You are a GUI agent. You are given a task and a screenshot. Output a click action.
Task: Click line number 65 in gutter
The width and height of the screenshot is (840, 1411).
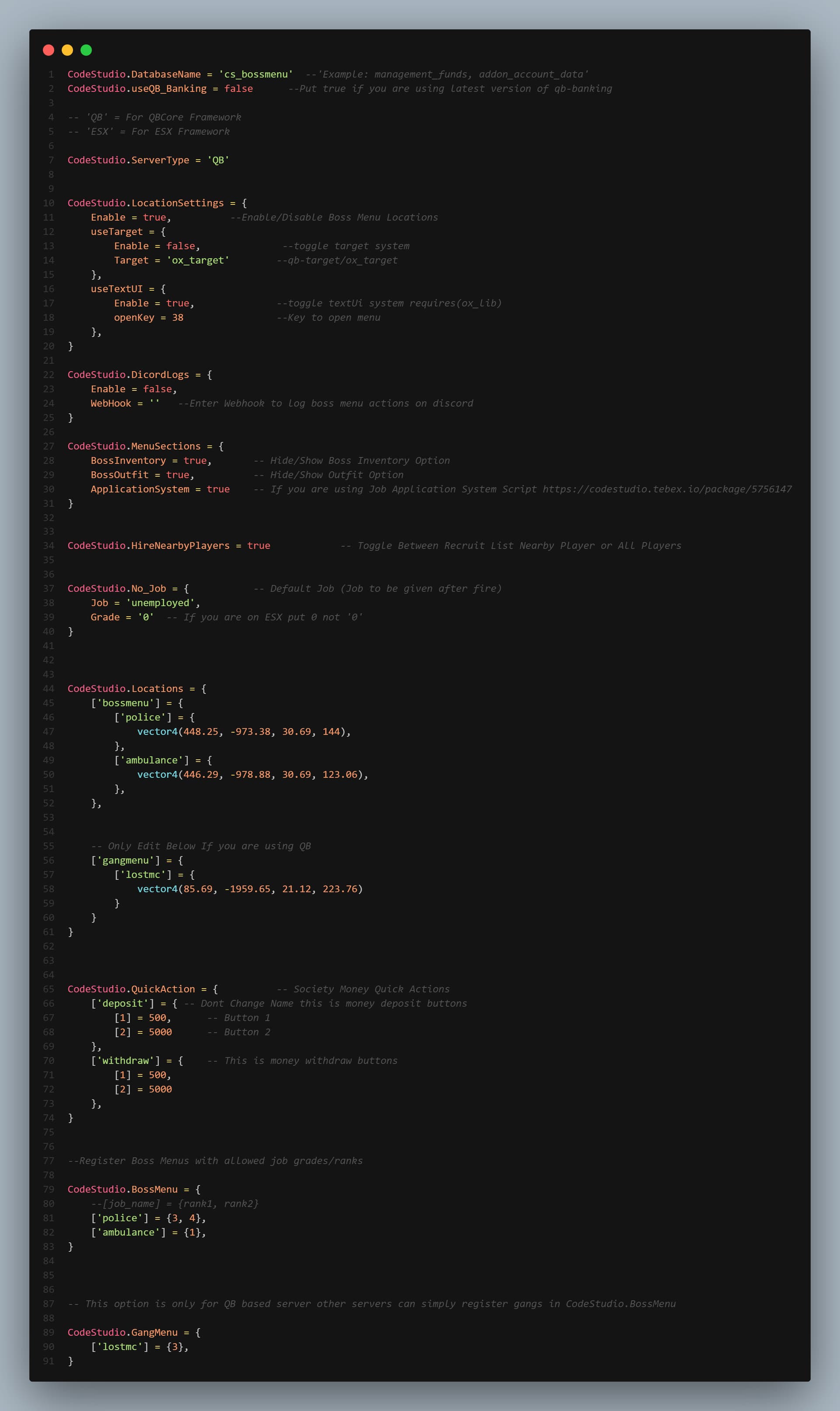(x=49, y=989)
